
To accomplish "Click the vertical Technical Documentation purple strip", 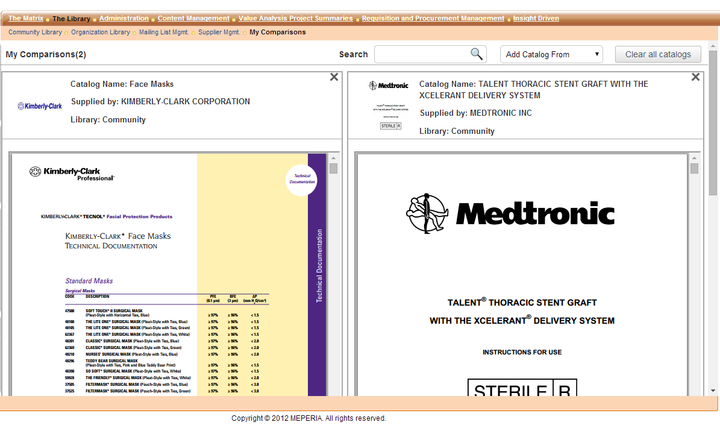I will (x=318, y=274).
